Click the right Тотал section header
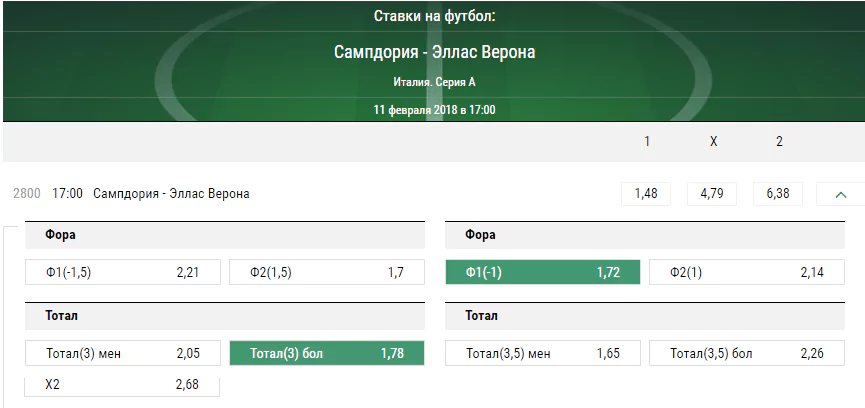The width and height of the screenshot is (865, 408). (645, 316)
